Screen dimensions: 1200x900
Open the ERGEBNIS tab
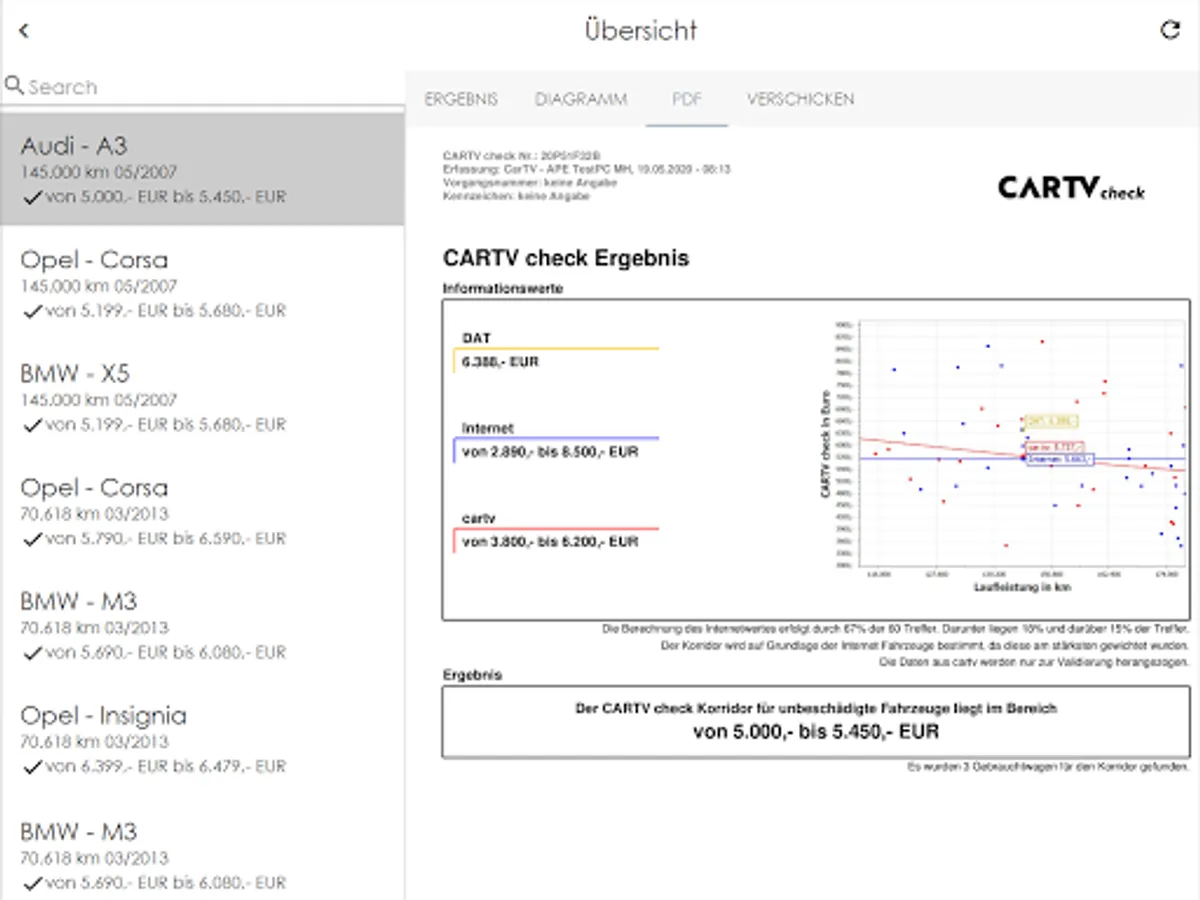[461, 99]
